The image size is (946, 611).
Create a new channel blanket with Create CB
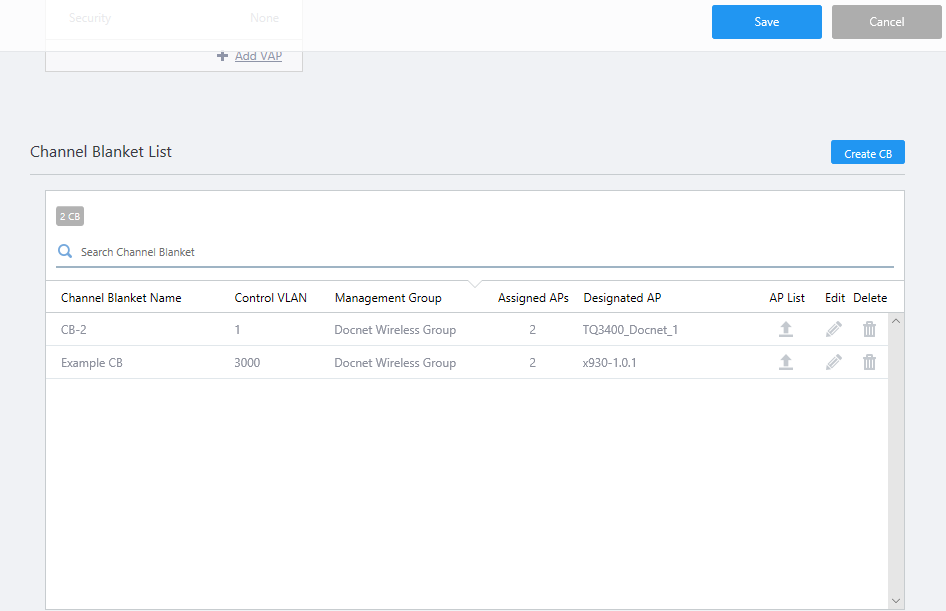[x=868, y=153]
